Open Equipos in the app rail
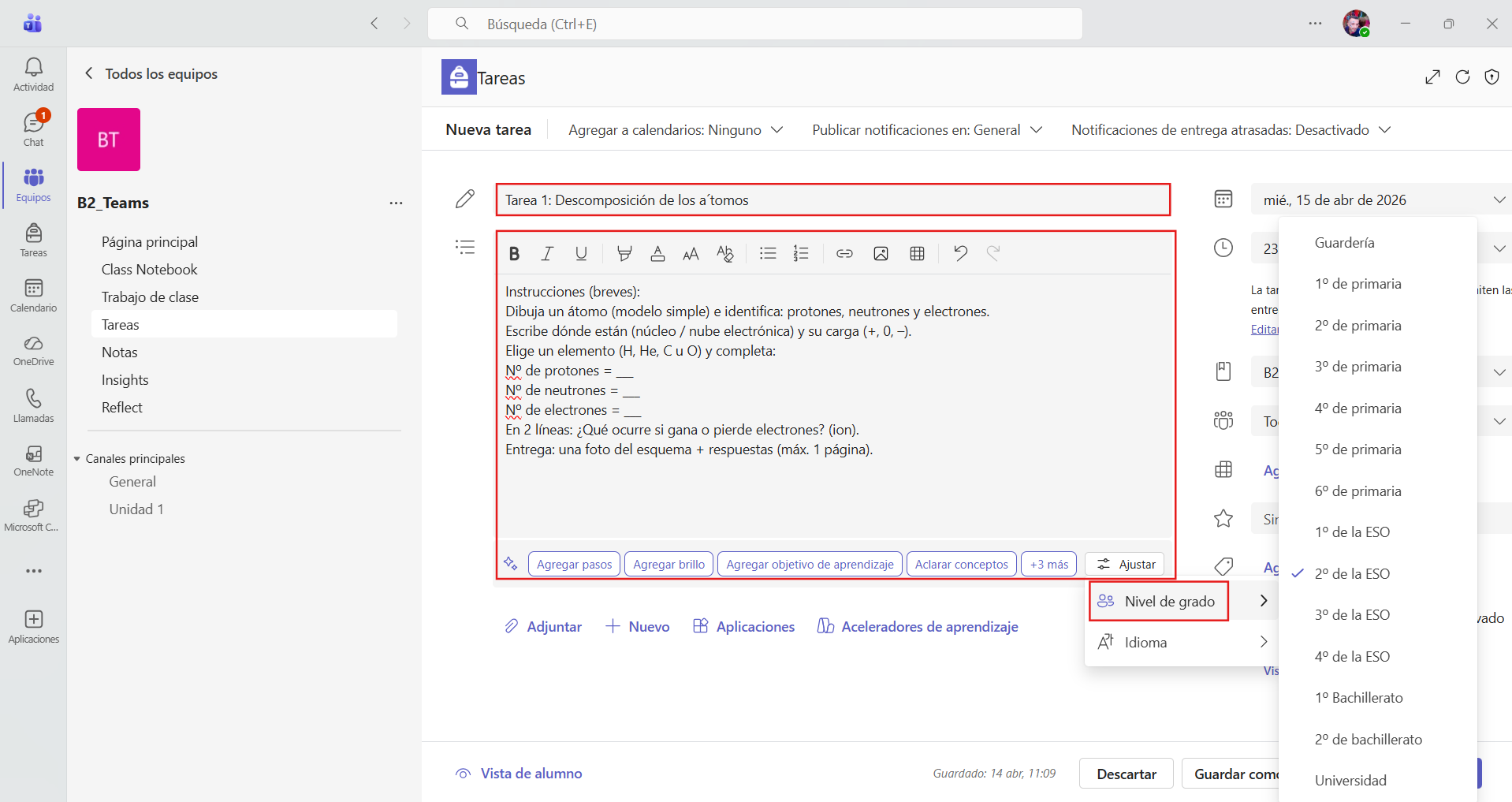 point(33,185)
